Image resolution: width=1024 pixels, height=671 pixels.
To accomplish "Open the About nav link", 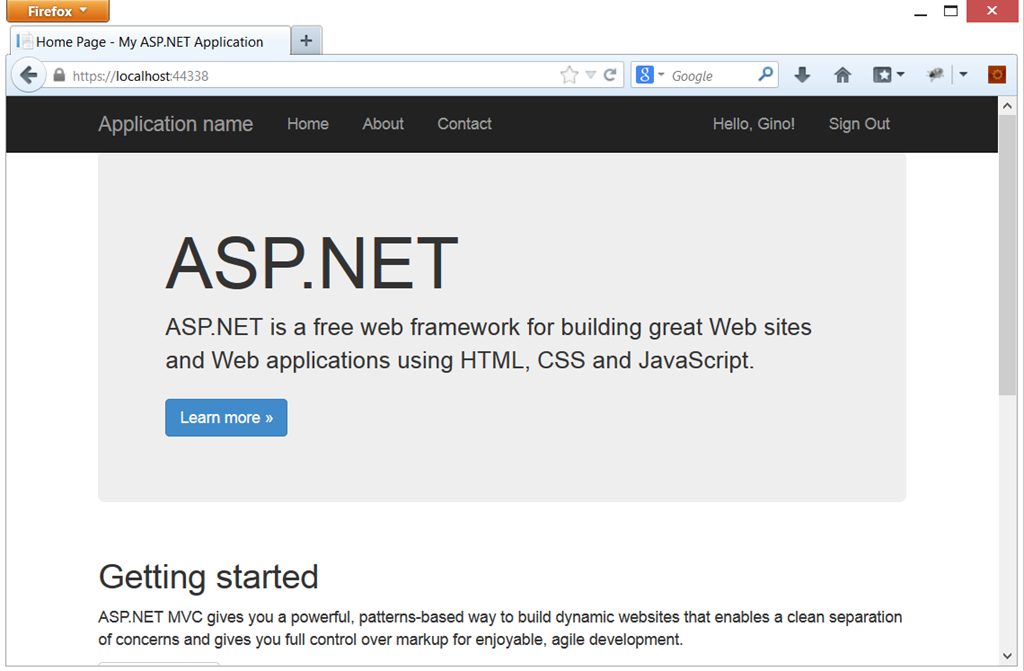I will [383, 124].
